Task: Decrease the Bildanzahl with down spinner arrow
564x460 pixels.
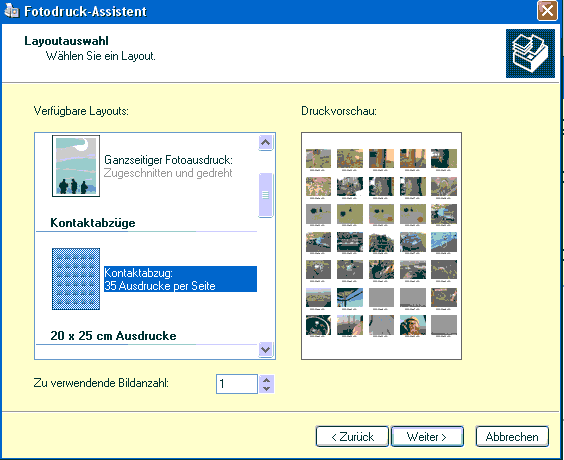Action: point(267,389)
